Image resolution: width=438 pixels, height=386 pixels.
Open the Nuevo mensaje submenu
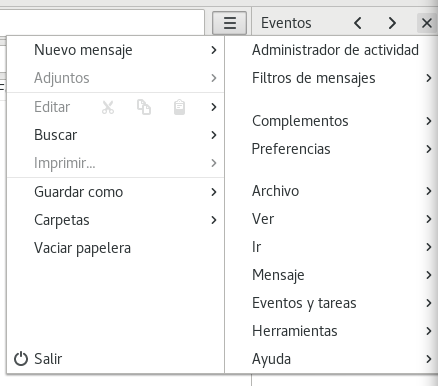pyautogui.click(x=115, y=50)
